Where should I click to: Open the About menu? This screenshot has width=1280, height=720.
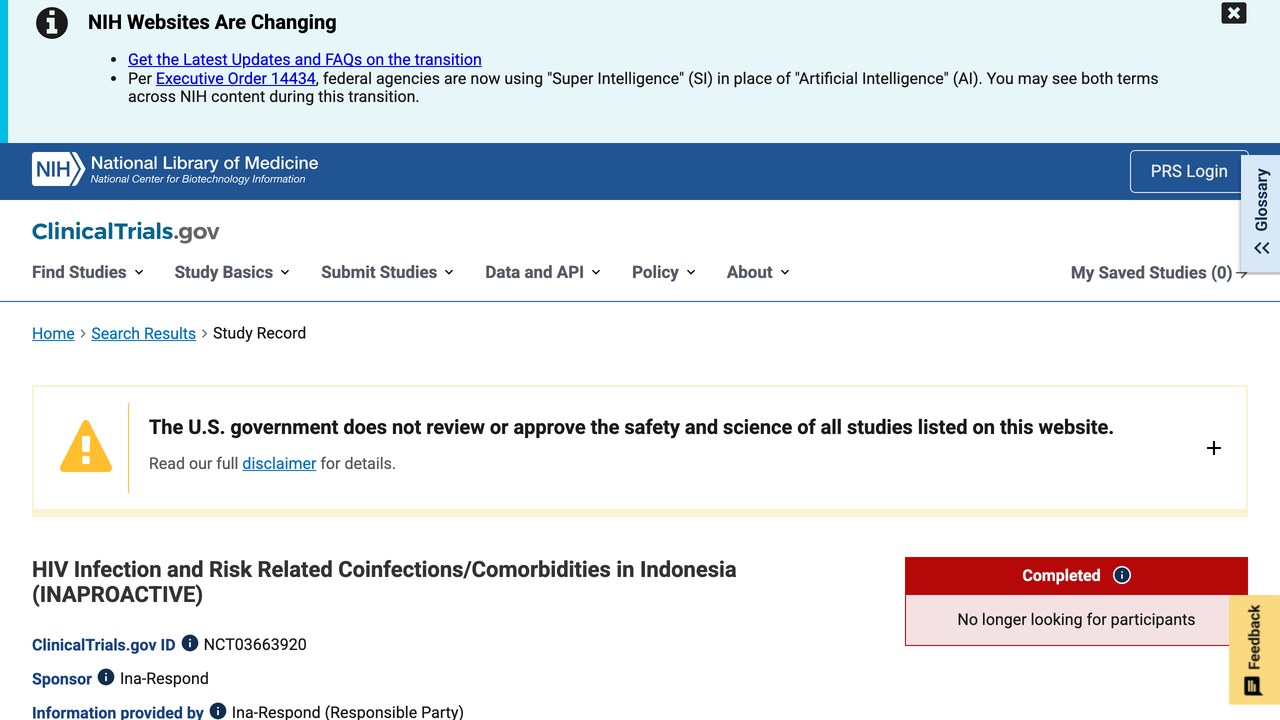(x=758, y=272)
